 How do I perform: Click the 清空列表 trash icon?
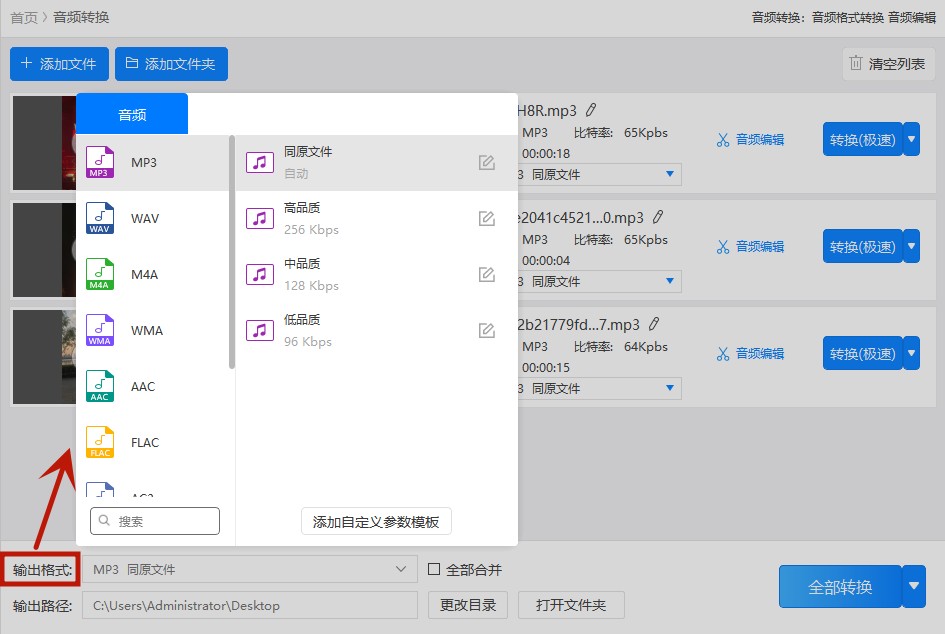[x=855, y=64]
